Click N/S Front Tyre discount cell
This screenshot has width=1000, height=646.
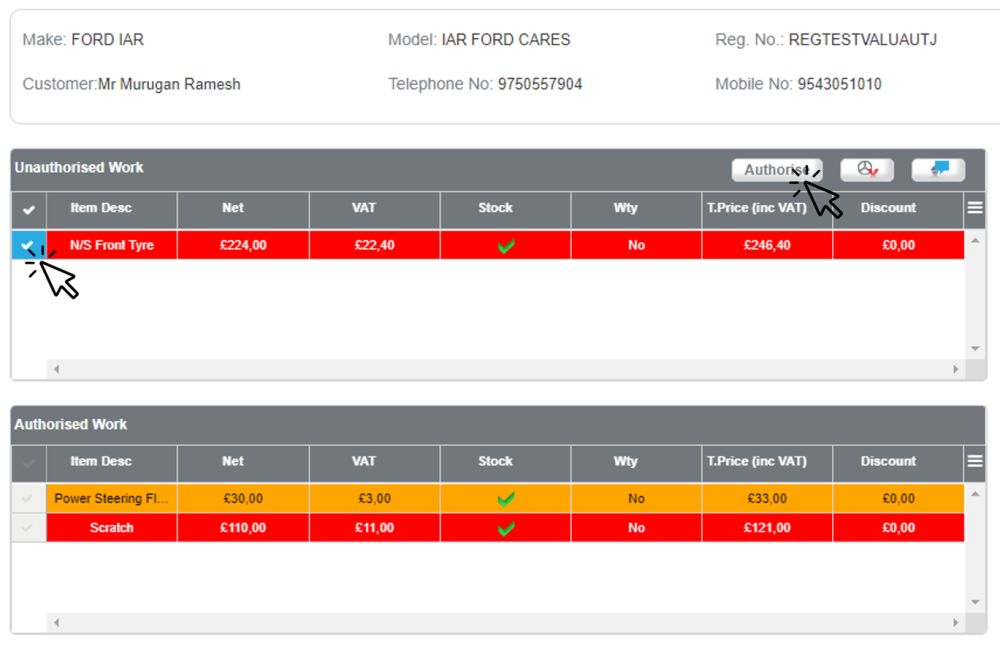tap(898, 245)
